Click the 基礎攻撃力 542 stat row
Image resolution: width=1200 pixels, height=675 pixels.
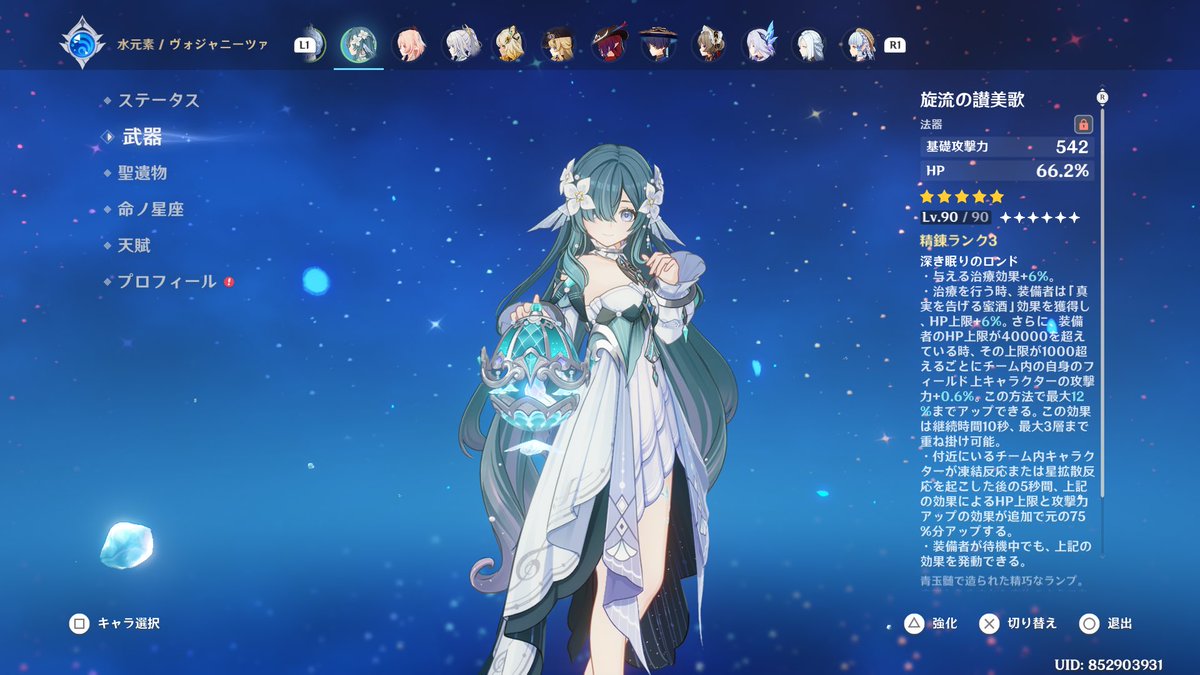coord(1006,147)
